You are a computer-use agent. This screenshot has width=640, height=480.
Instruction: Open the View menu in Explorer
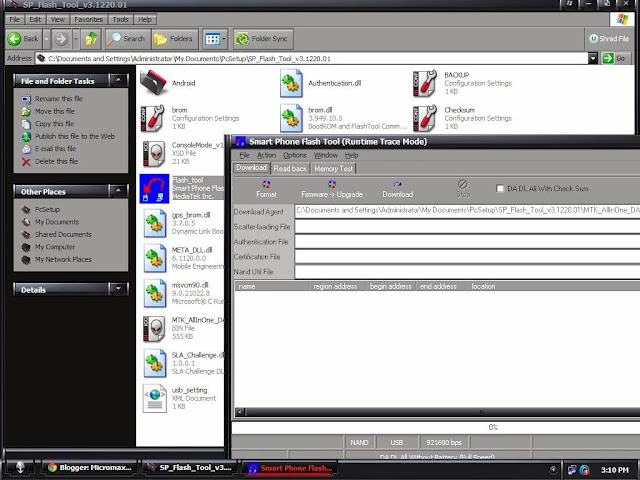(x=58, y=20)
